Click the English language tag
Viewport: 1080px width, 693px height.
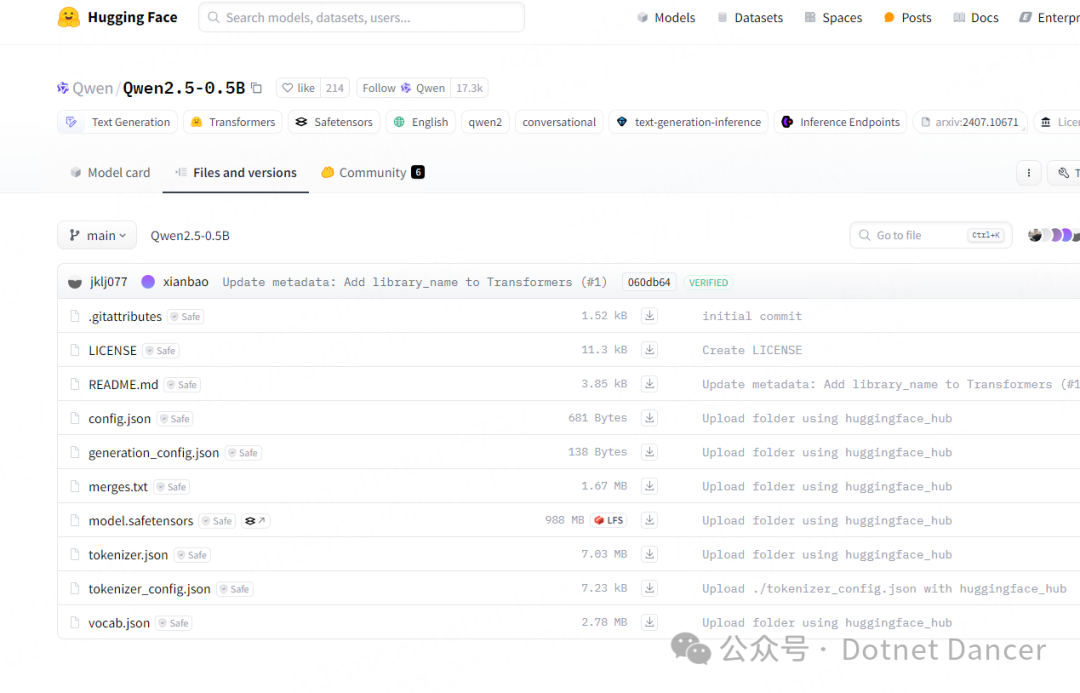point(421,122)
